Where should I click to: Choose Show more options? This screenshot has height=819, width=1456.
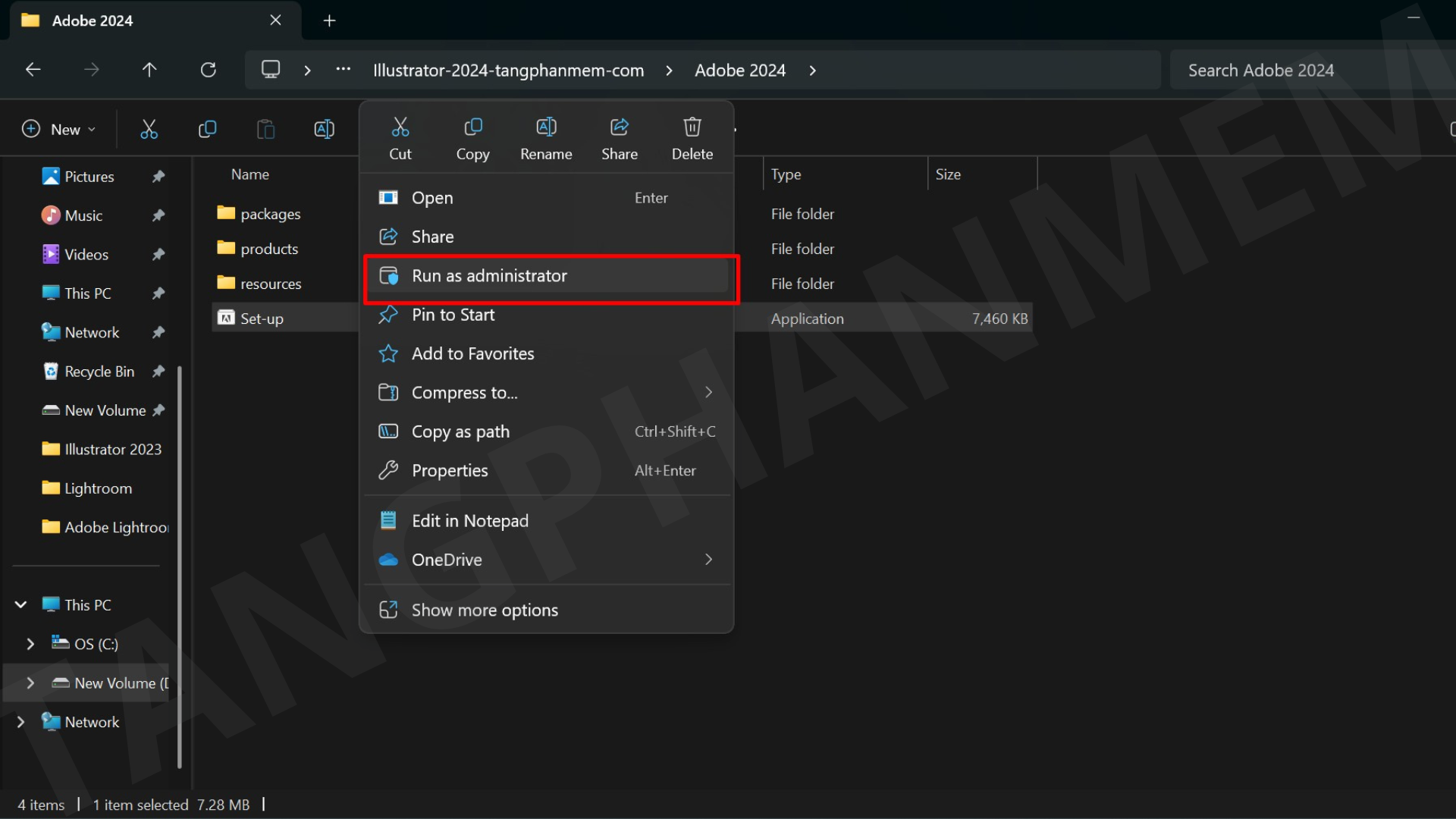(x=546, y=610)
